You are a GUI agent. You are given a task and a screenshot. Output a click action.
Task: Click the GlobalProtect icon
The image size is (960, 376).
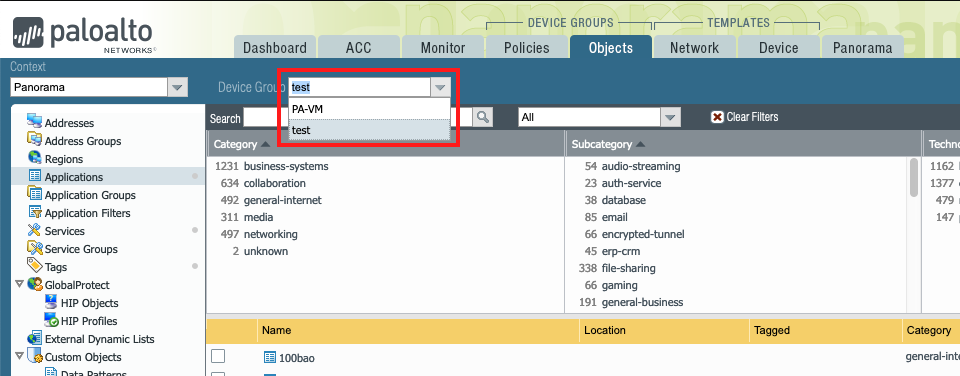34,284
